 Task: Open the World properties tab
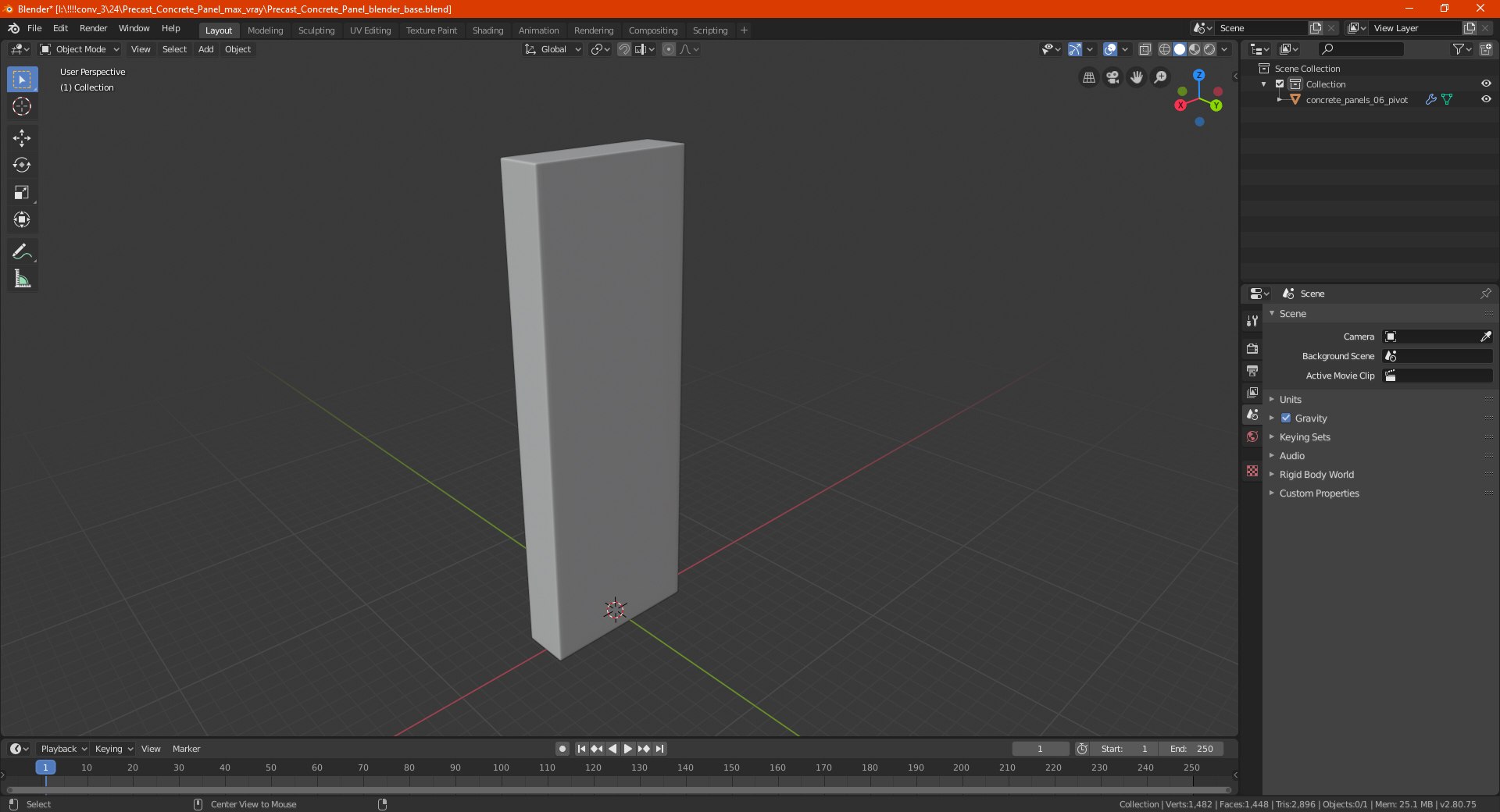(x=1252, y=436)
